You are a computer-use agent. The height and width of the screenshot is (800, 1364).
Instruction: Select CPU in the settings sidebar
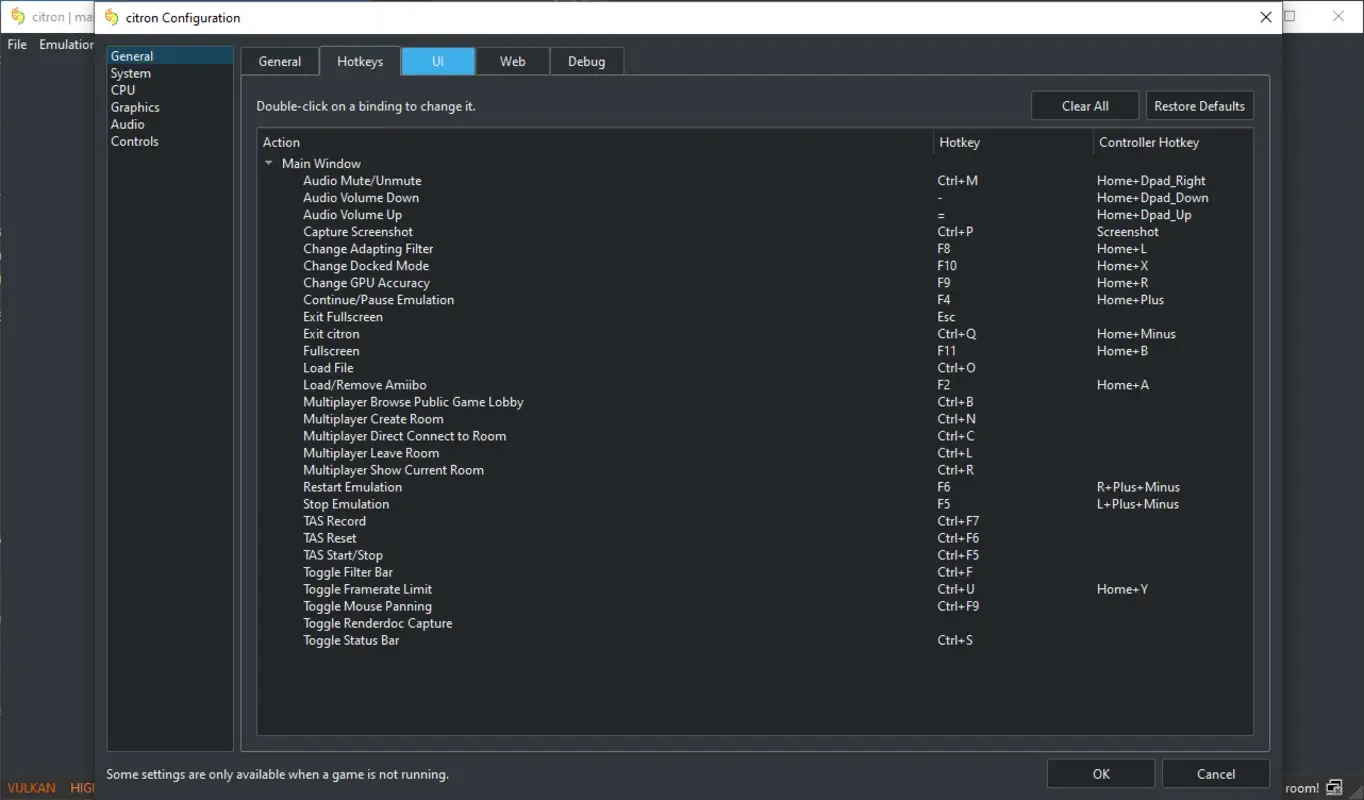pyautogui.click(x=122, y=90)
